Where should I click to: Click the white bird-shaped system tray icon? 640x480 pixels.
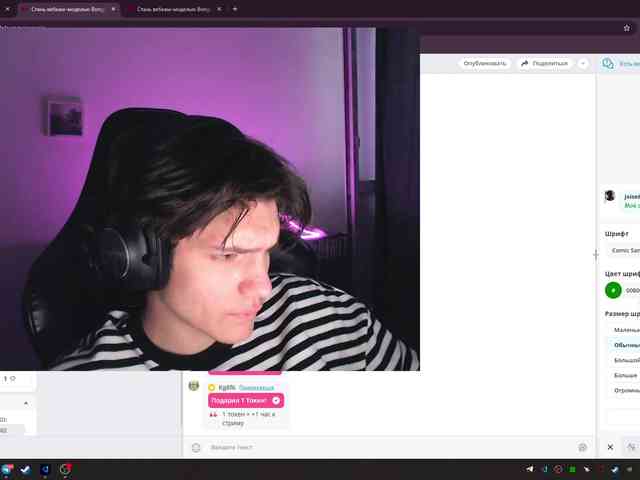(587, 470)
